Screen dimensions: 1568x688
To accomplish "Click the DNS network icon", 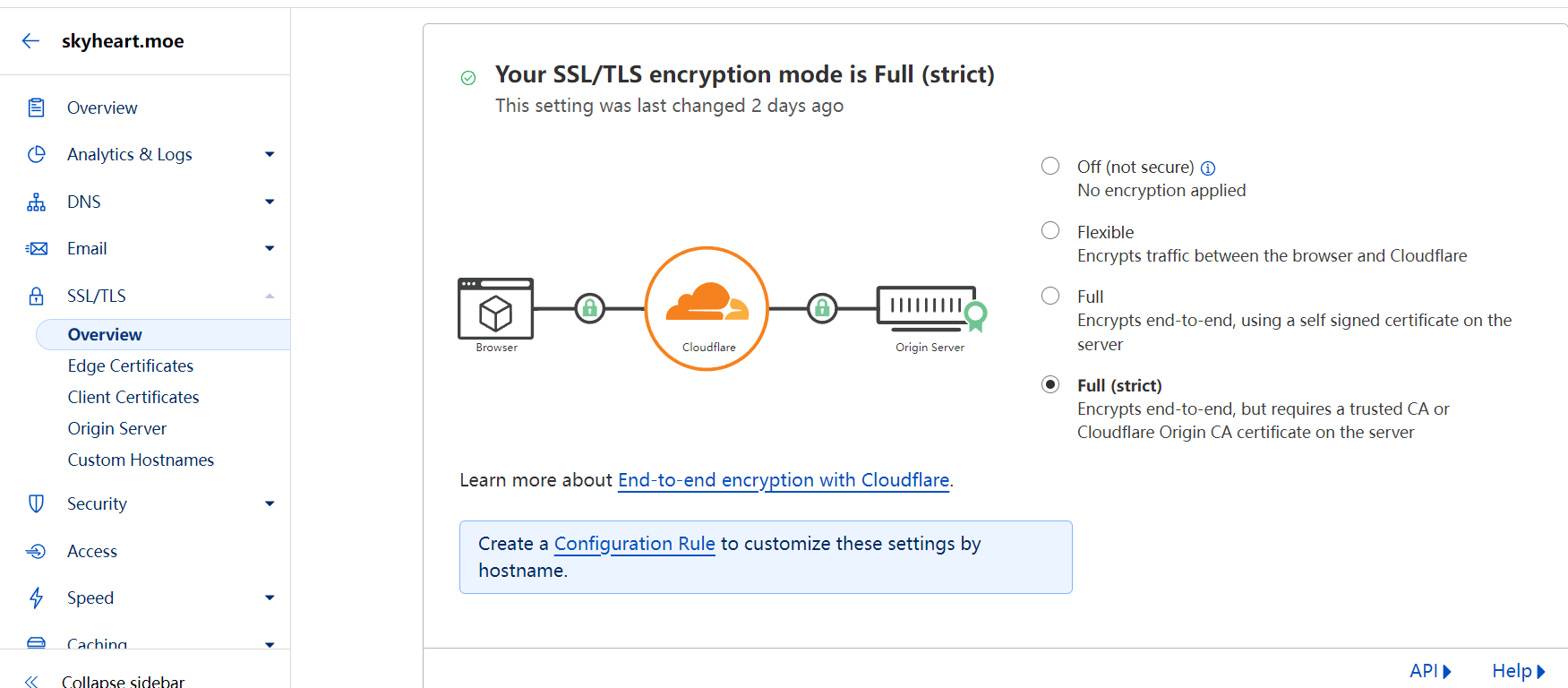I will point(36,202).
